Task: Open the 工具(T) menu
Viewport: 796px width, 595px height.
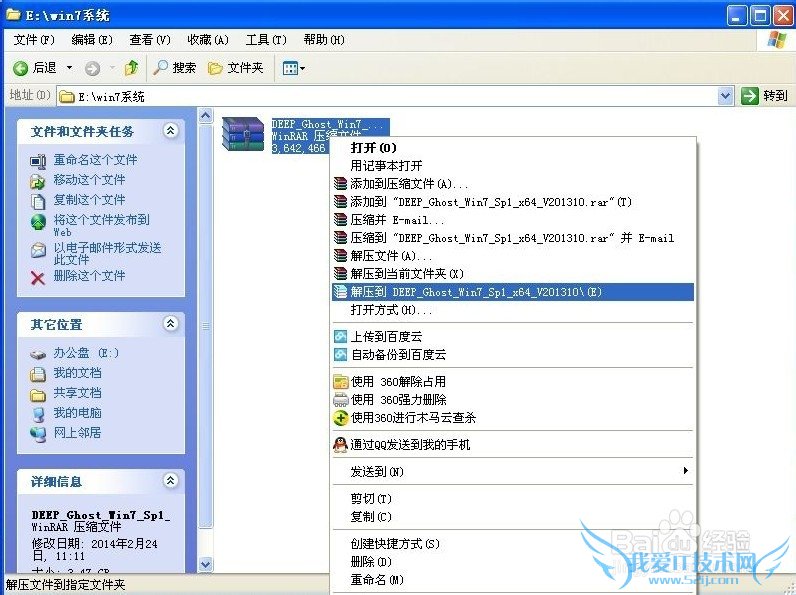Action: point(266,40)
